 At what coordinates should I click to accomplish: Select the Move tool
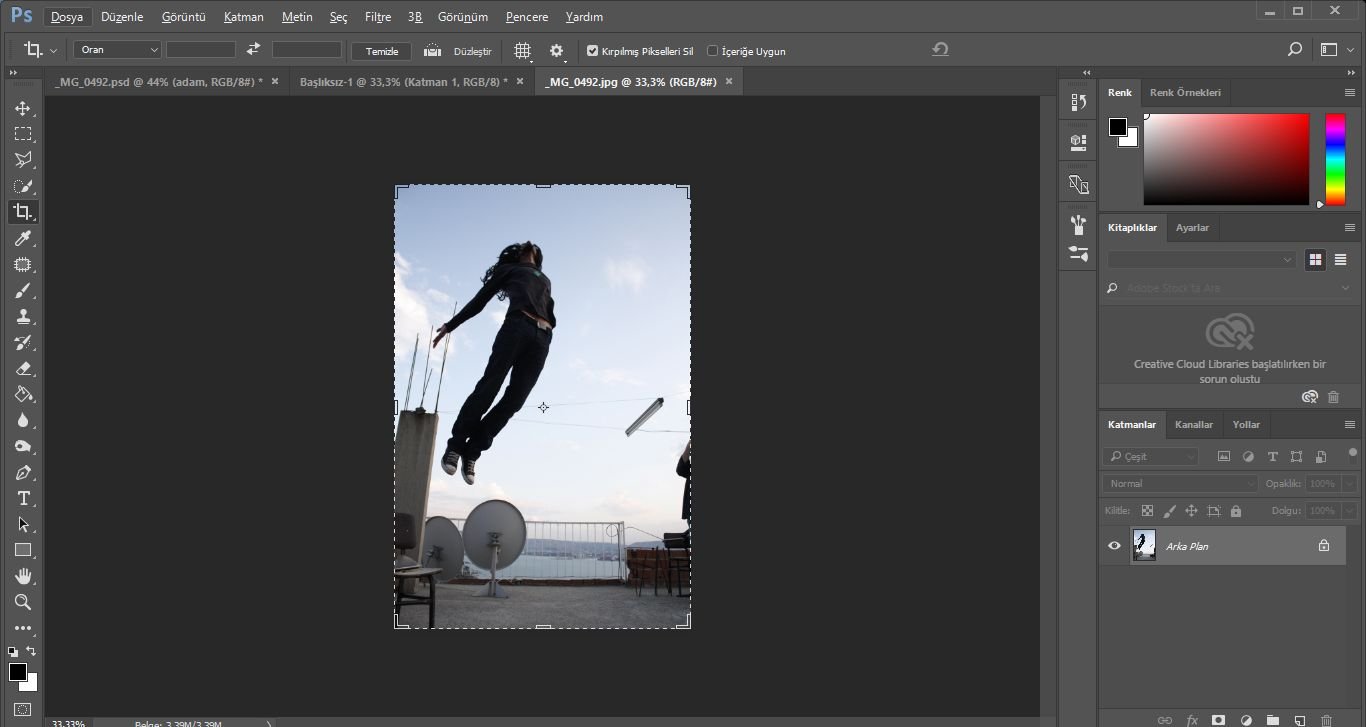point(22,108)
